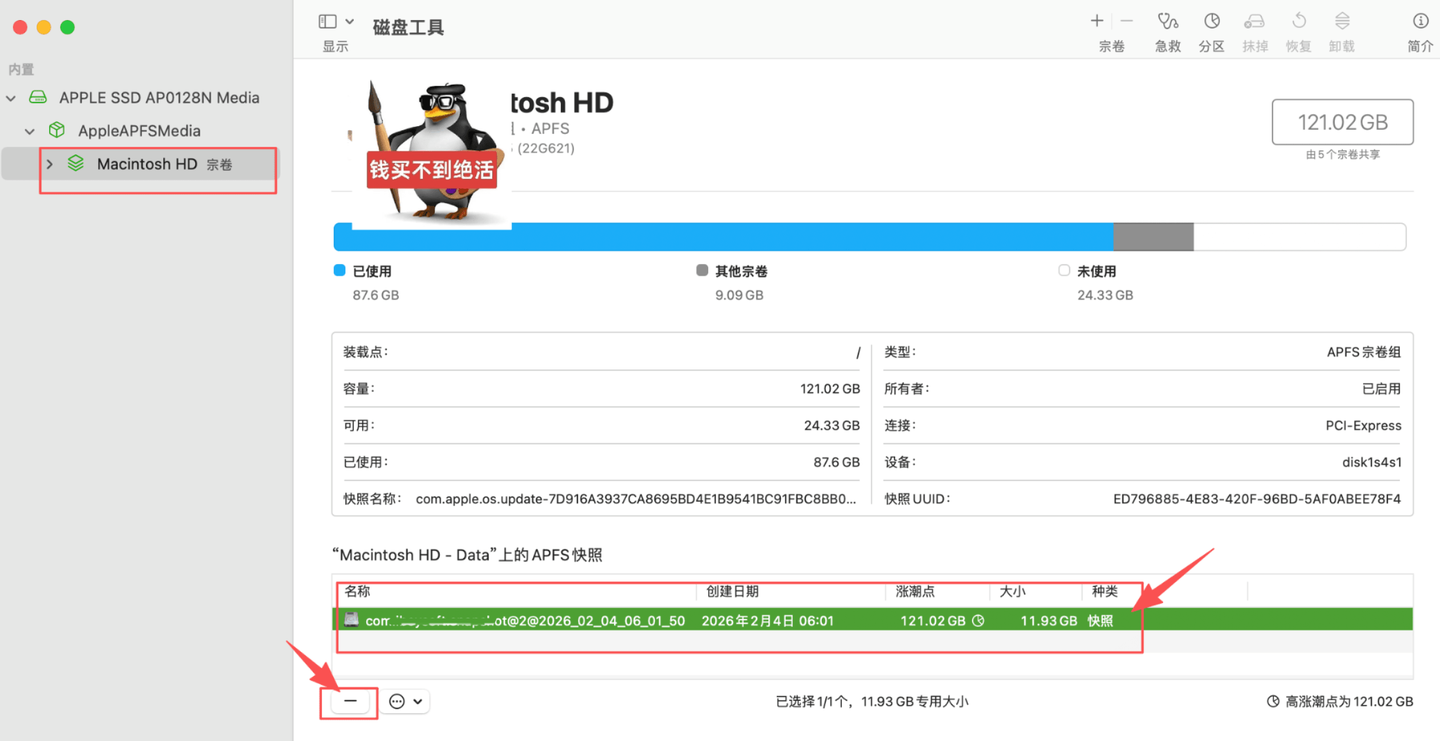Click the blue 已使用 legend swatch

[x=339, y=270]
